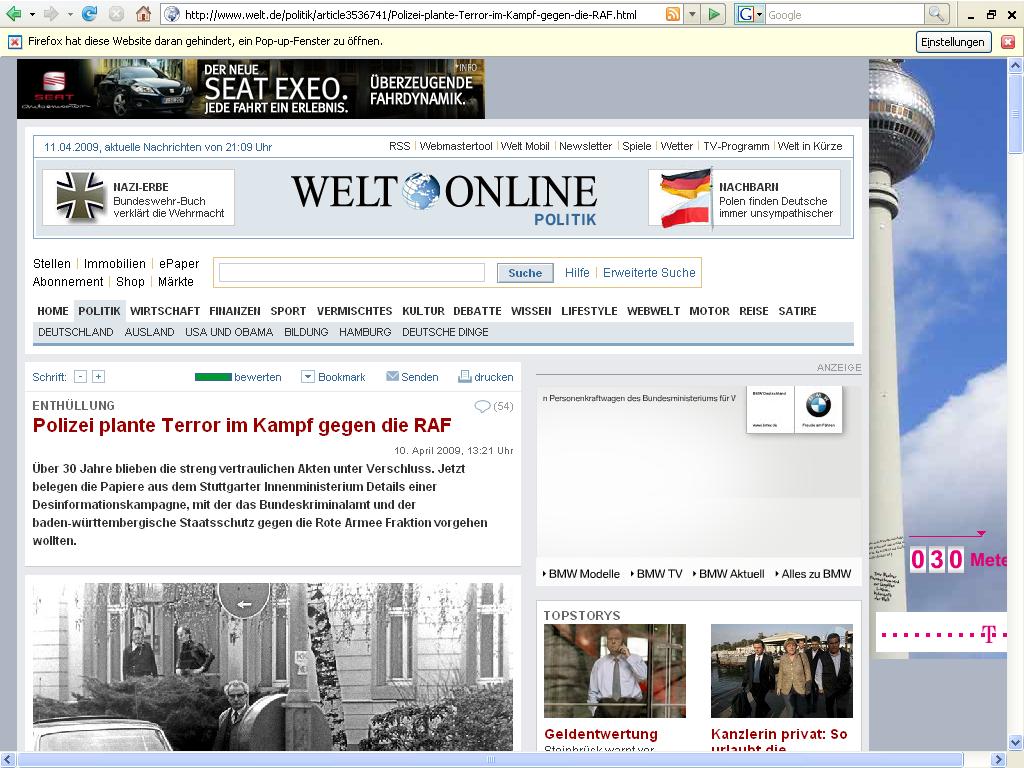
Task: Click the browser Back arrow
Action: (x=13, y=14)
